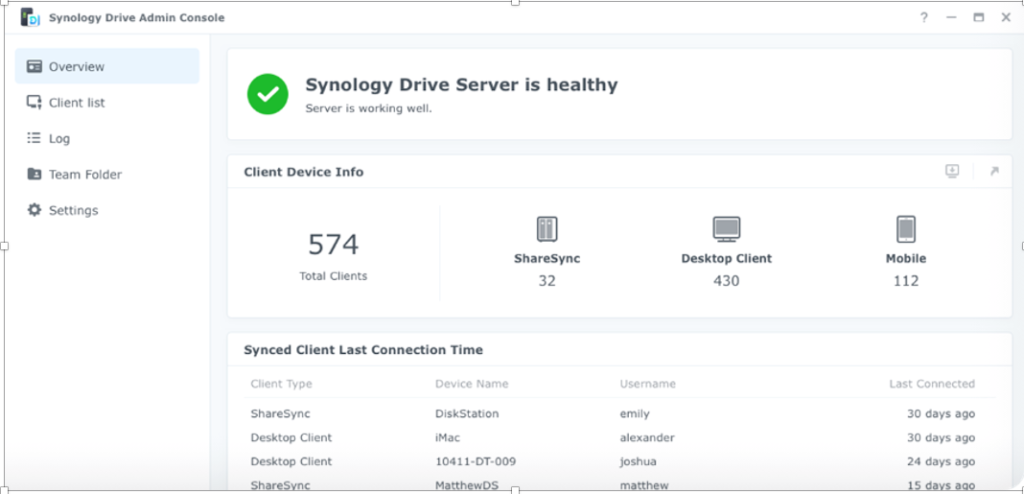This screenshot has height=494, width=1024.
Task: Click the Device Name column header
Action: (x=472, y=384)
